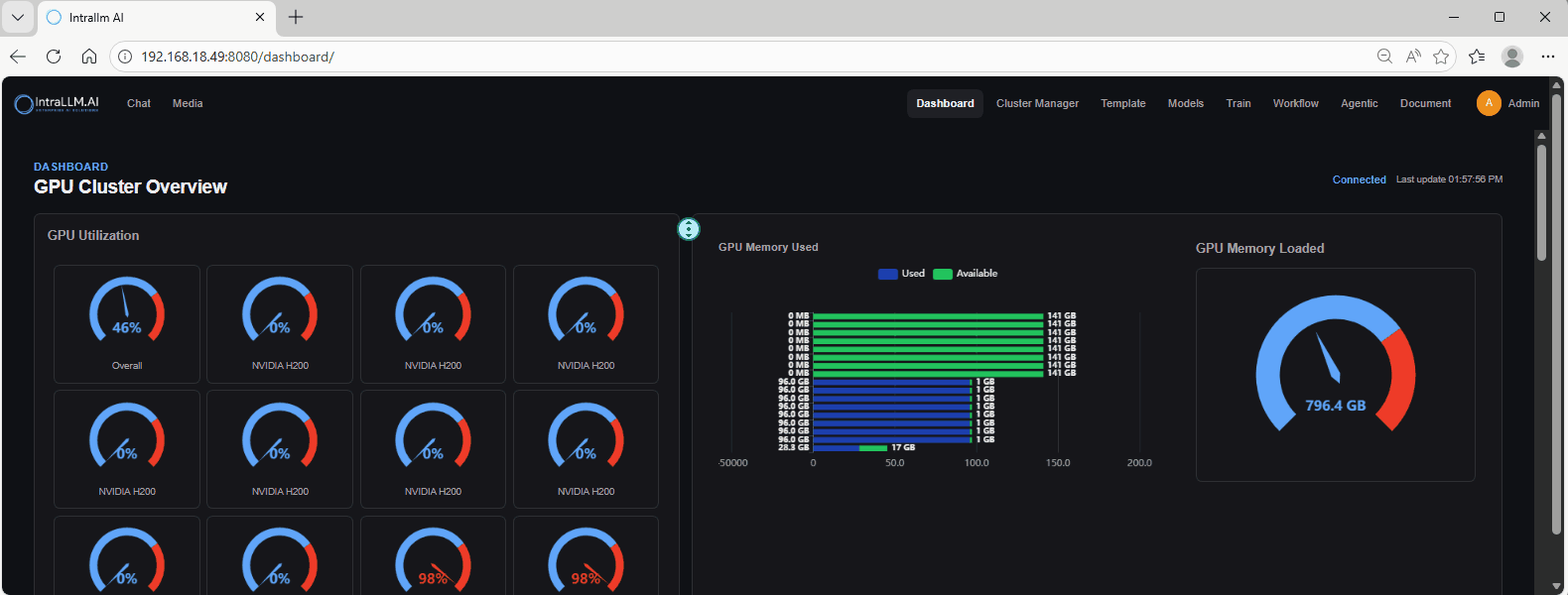Click the GPU Cluster Overview heading

130,186
